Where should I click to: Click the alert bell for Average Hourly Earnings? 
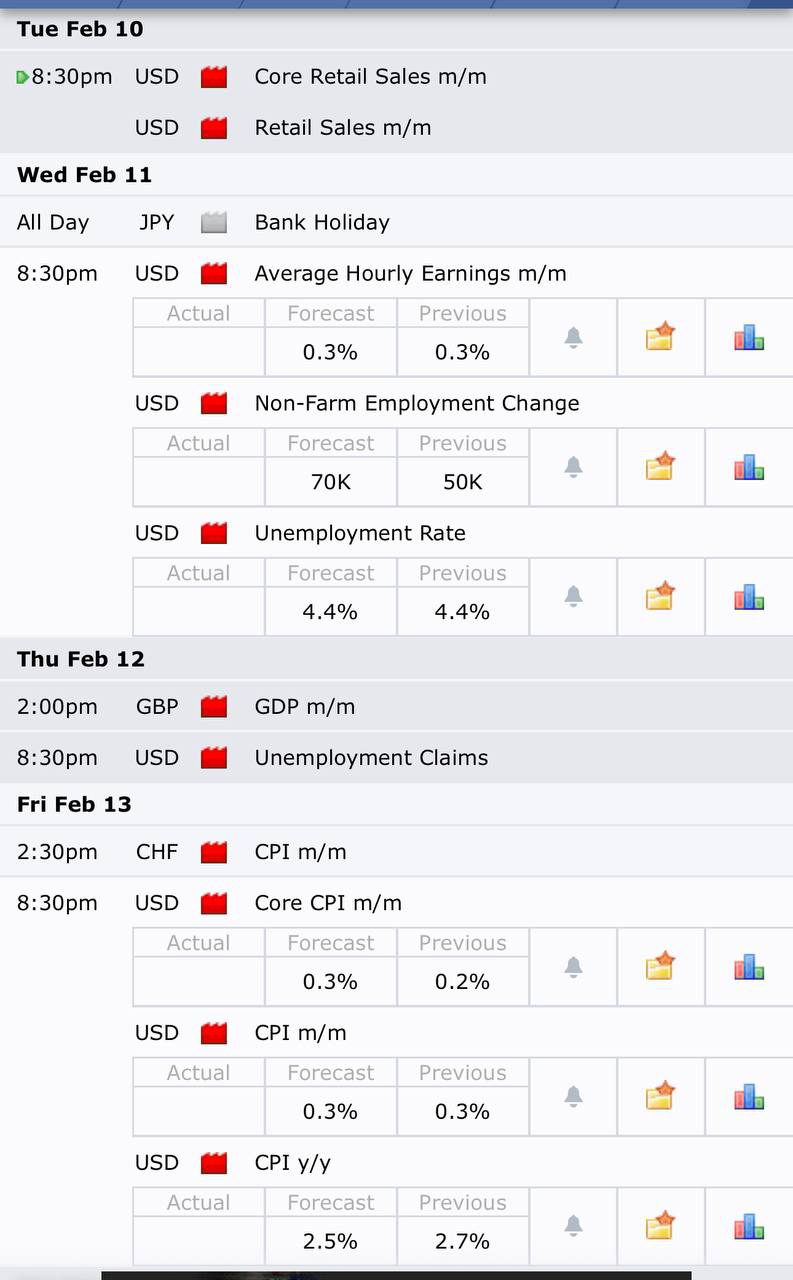pos(573,338)
